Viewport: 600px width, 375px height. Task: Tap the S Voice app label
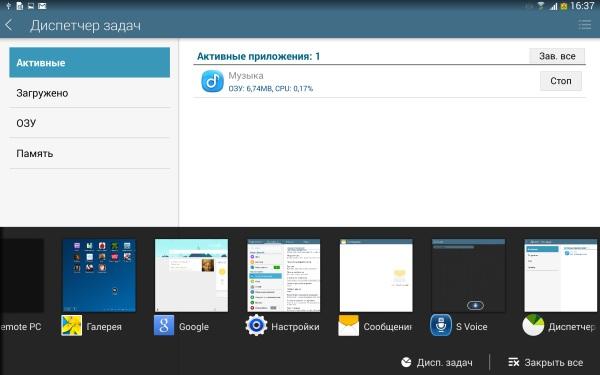pyautogui.click(x=471, y=326)
